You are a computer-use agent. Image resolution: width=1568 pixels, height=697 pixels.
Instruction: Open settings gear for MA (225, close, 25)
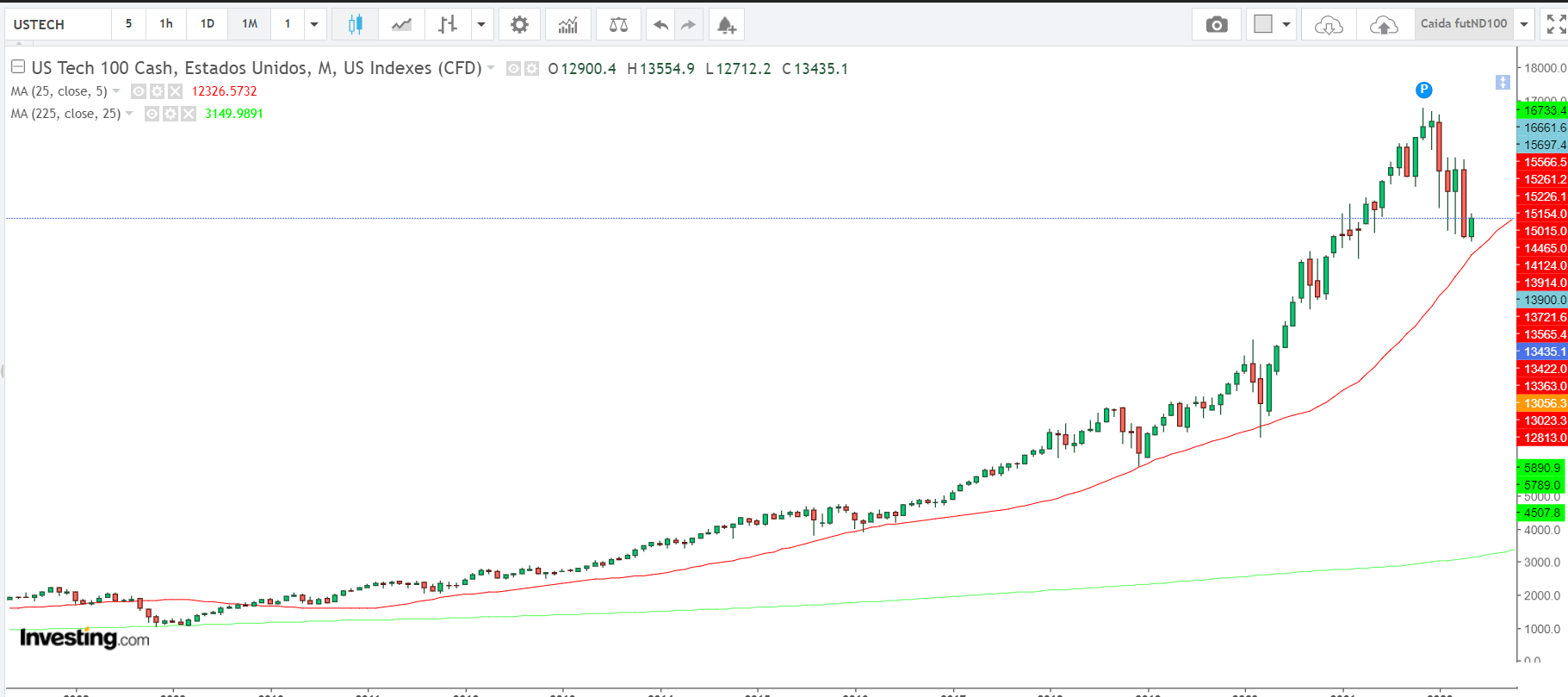tap(170, 114)
